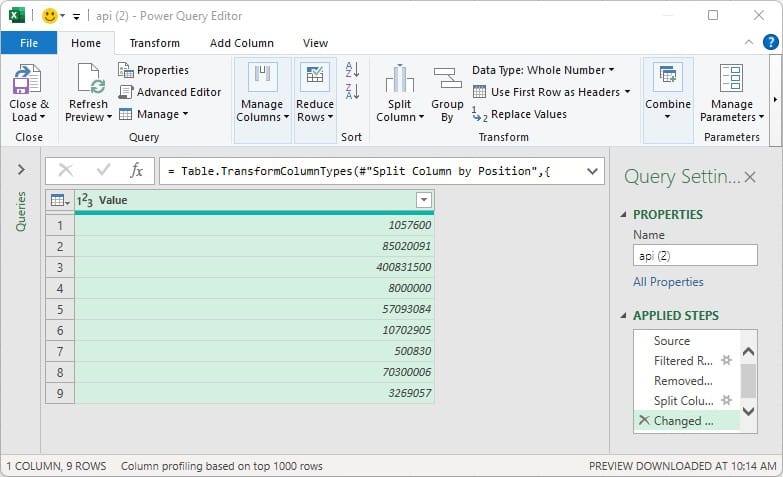The height and width of the screenshot is (477, 783).
Task: Open the Value column filter dropdown
Action: click(x=423, y=200)
